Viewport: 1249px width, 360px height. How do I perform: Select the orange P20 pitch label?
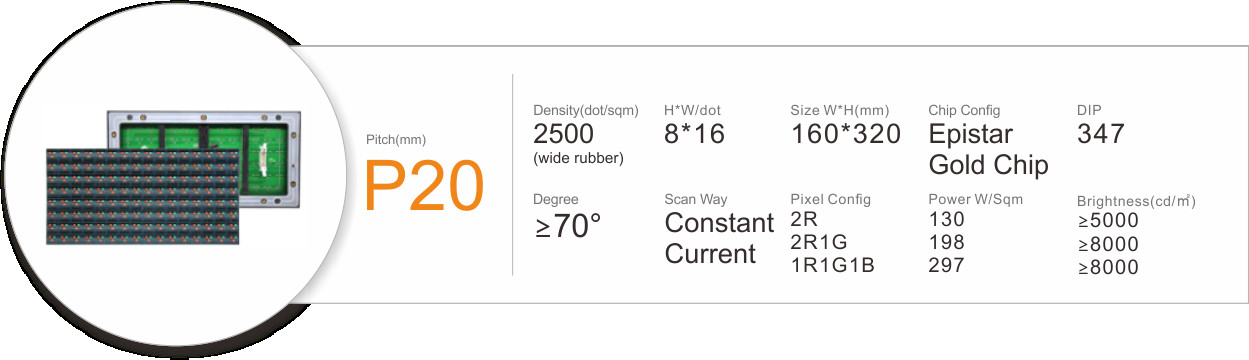[424, 187]
